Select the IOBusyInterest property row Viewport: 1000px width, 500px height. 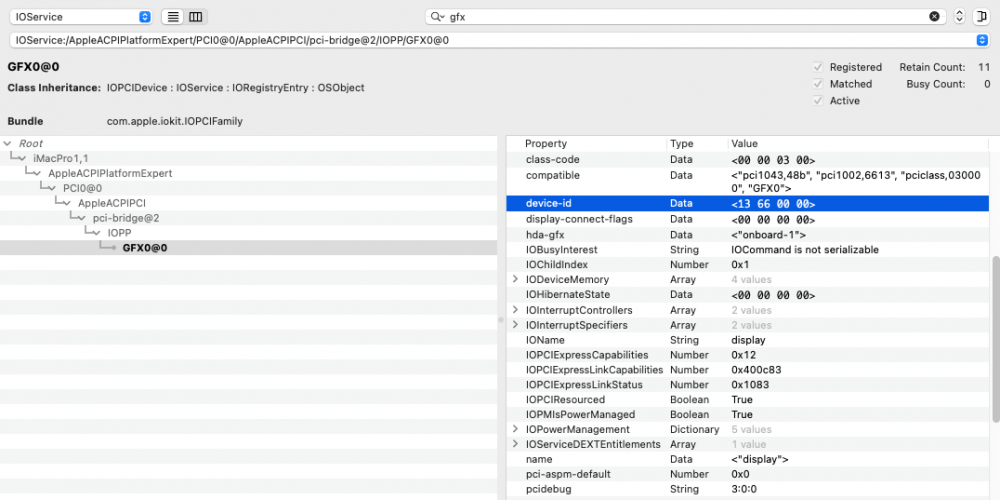[x=747, y=250]
